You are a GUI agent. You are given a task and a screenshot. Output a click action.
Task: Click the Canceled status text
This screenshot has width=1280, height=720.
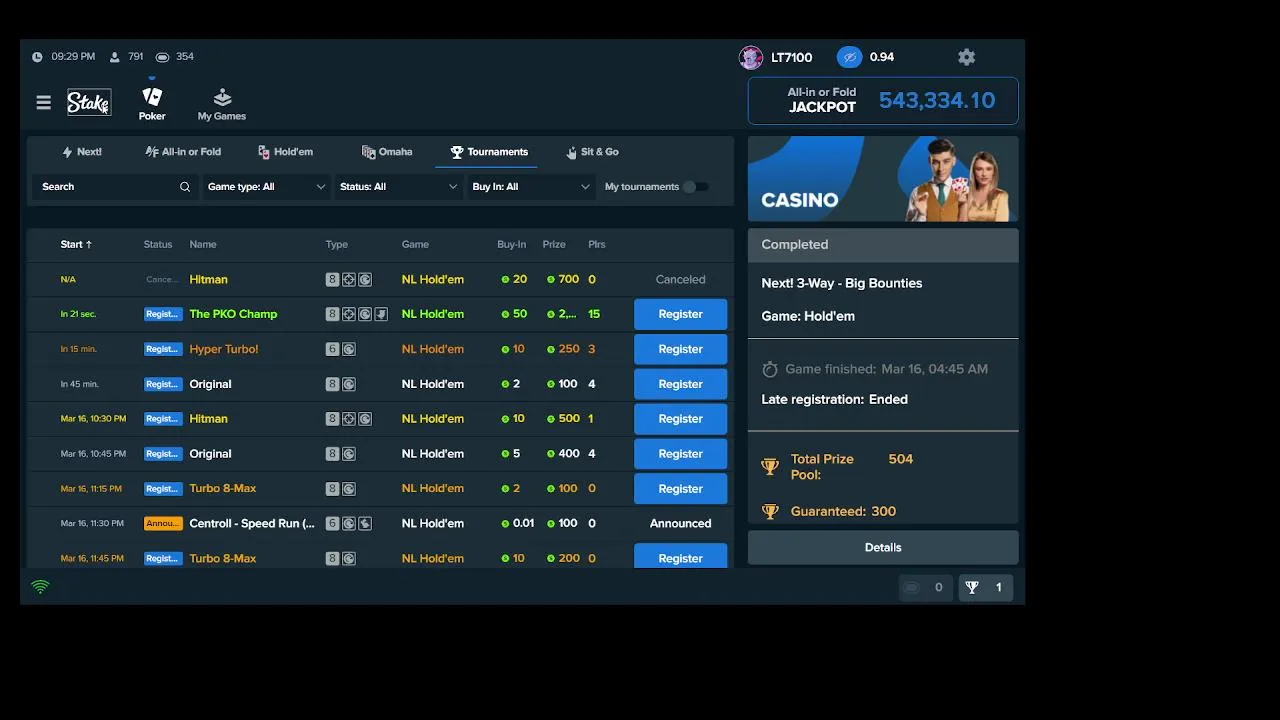tap(680, 280)
